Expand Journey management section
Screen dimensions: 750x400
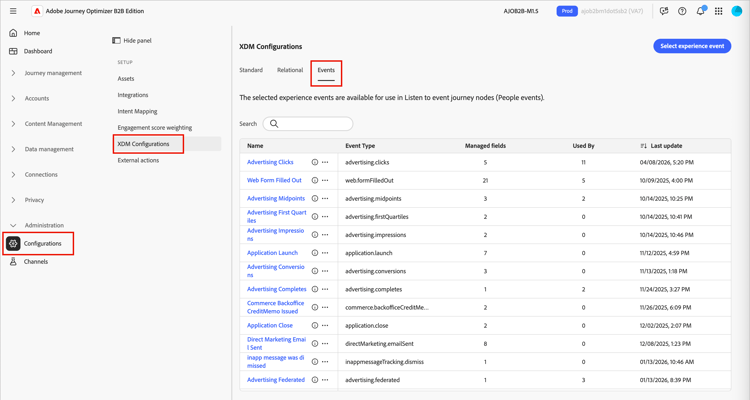pos(13,73)
